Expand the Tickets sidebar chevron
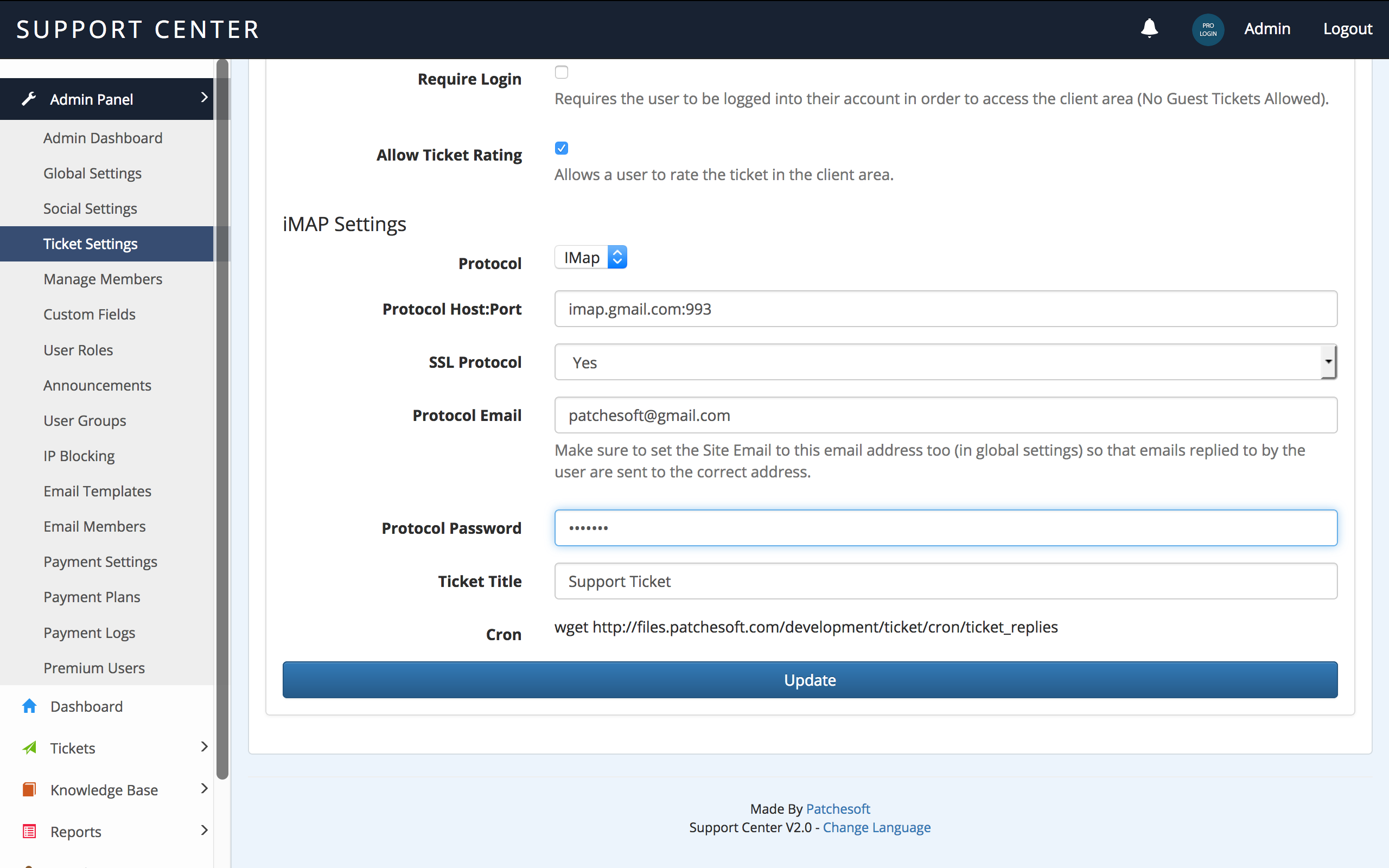 pyautogui.click(x=204, y=746)
